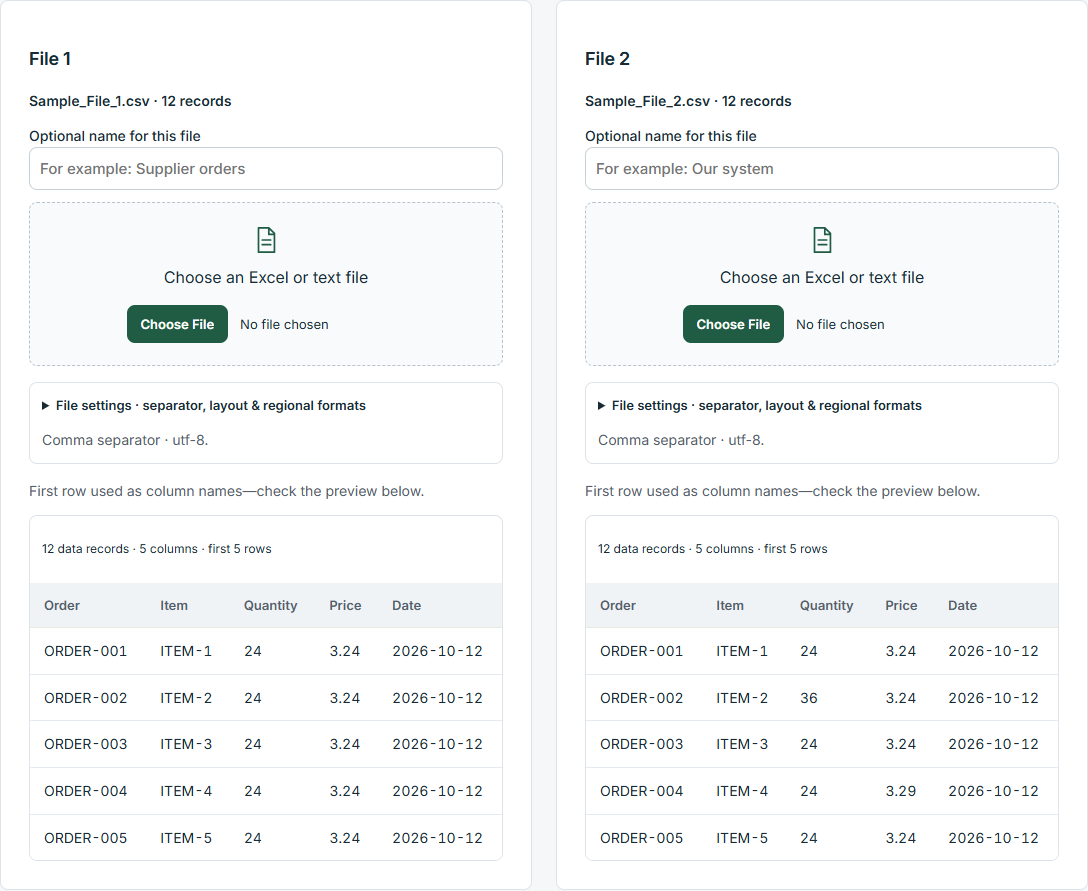Click price 3.29 cell in File 2 table
Image resolution: width=1088 pixels, height=891 pixels.
[901, 791]
